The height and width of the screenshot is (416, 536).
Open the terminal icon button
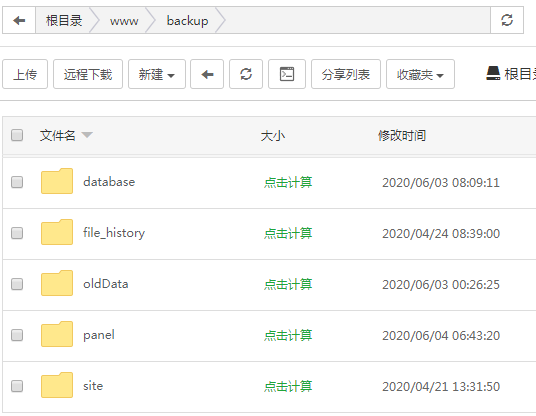[287, 74]
